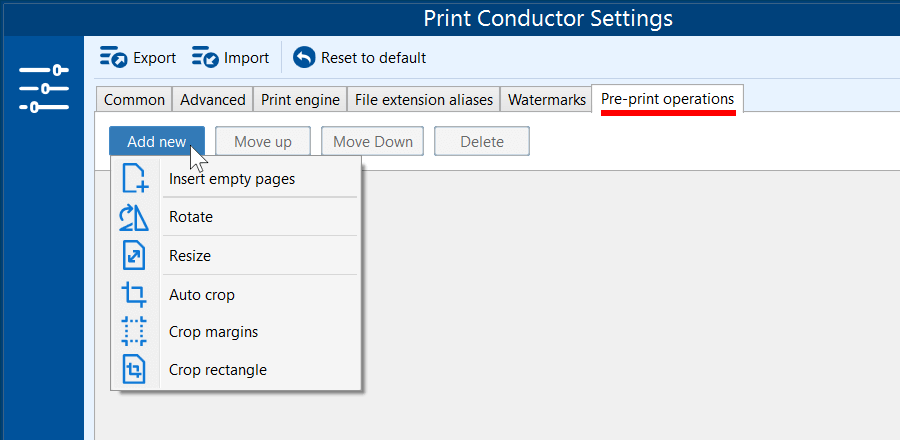
Task: Pick Crop margins operation
Action: pos(214,332)
